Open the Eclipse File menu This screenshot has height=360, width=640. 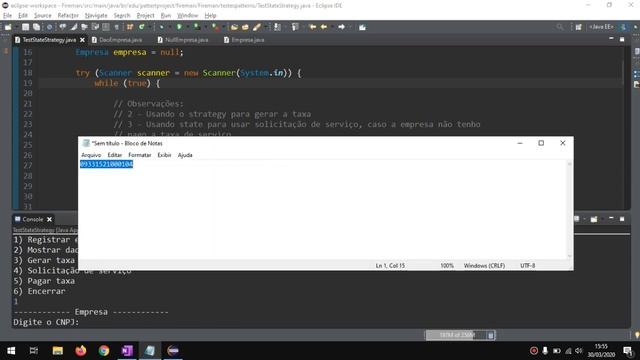[7, 16]
